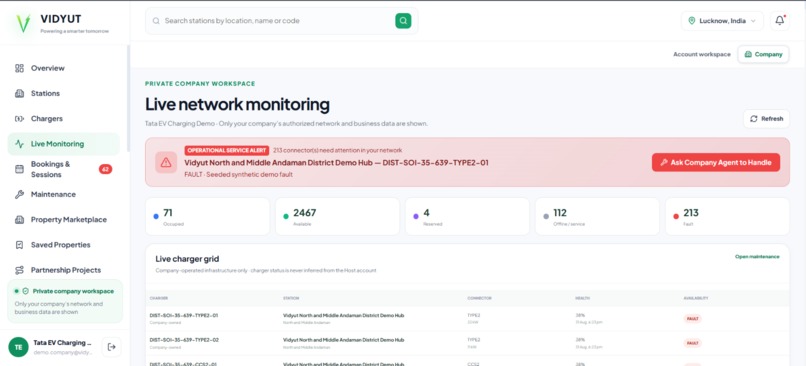Click the Available 2467 stat card
Screen dimensions: 806x366
[337, 216]
